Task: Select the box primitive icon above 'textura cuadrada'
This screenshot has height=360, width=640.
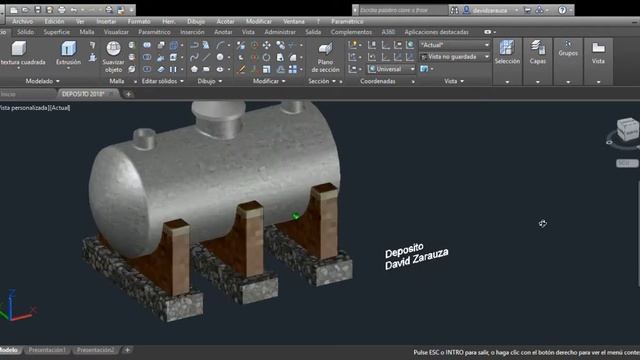Action: tap(19, 48)
